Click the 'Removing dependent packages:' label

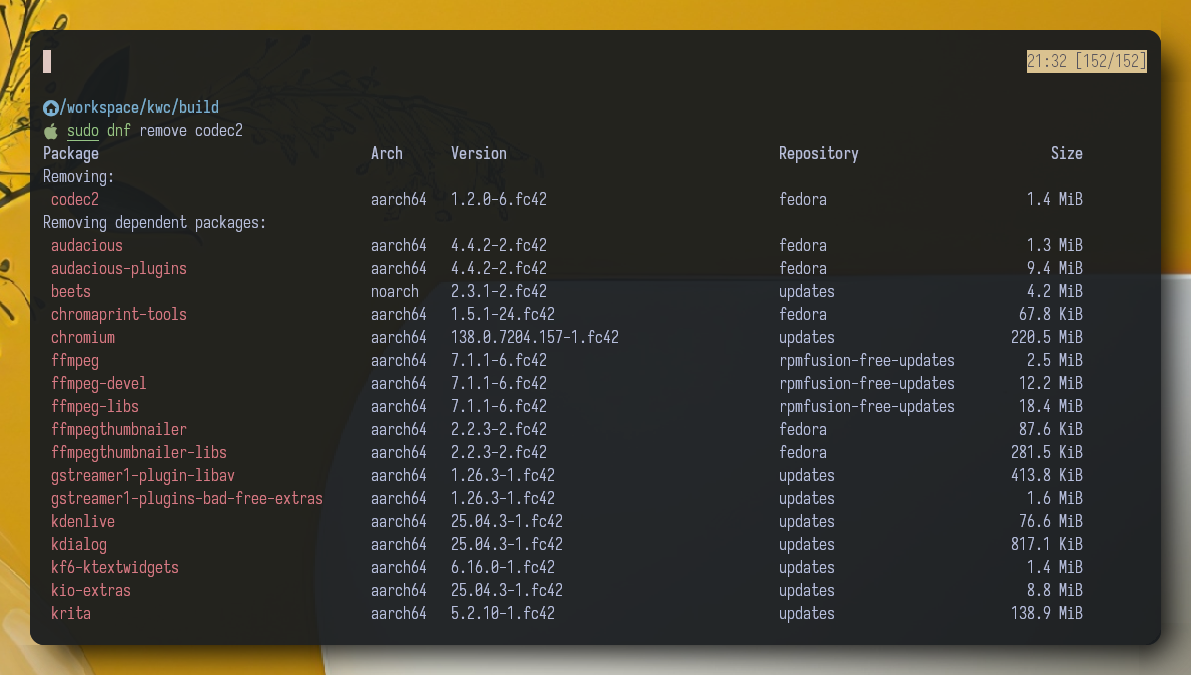[x=155, y=222]
